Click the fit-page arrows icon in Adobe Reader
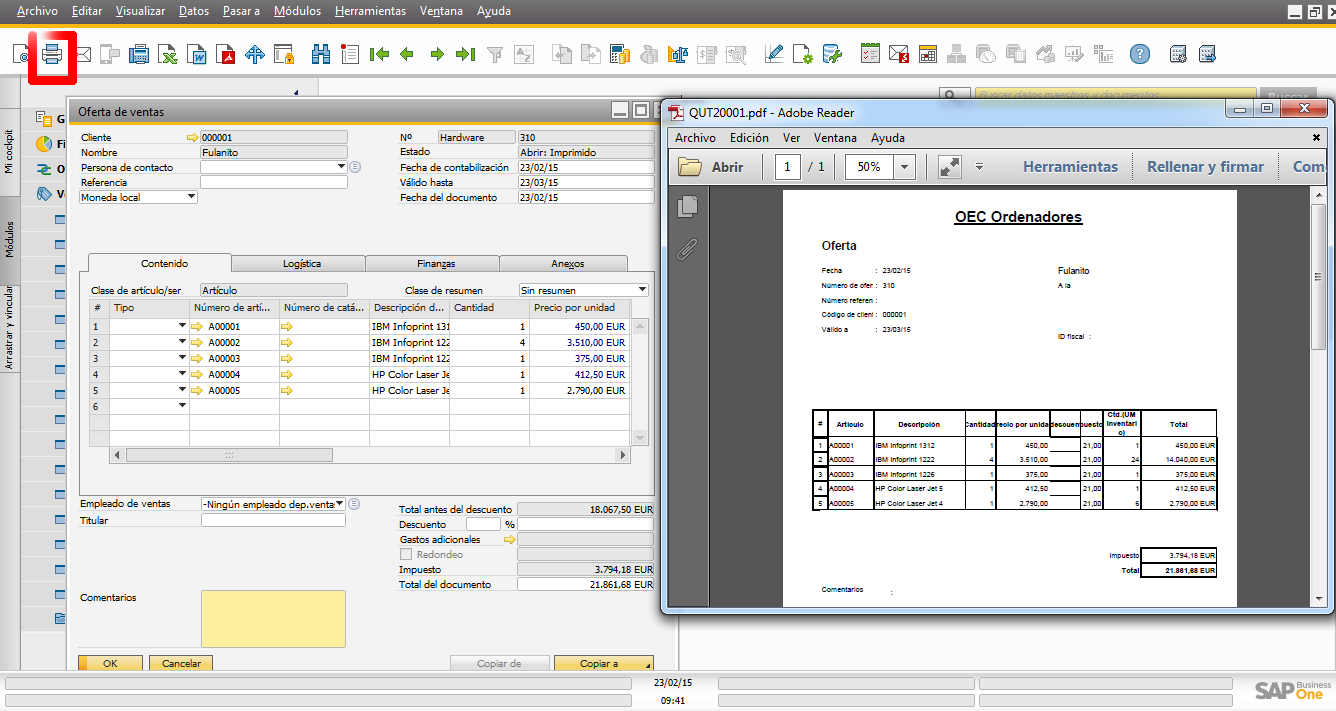Screen dimensions: 1336x711 (x=949, y=167)
